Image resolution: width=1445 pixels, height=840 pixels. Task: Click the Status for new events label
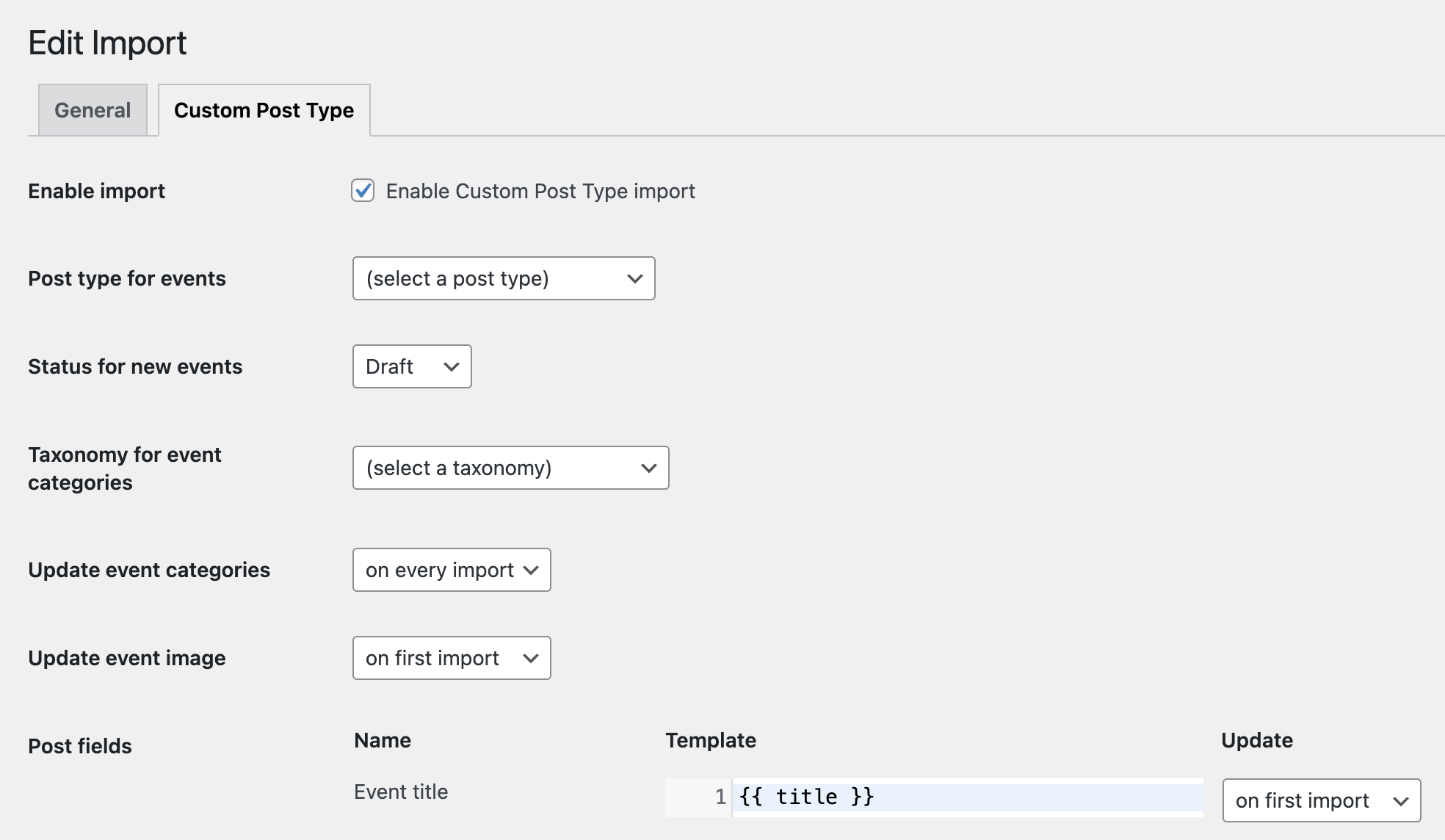click(x=135, y=366)
